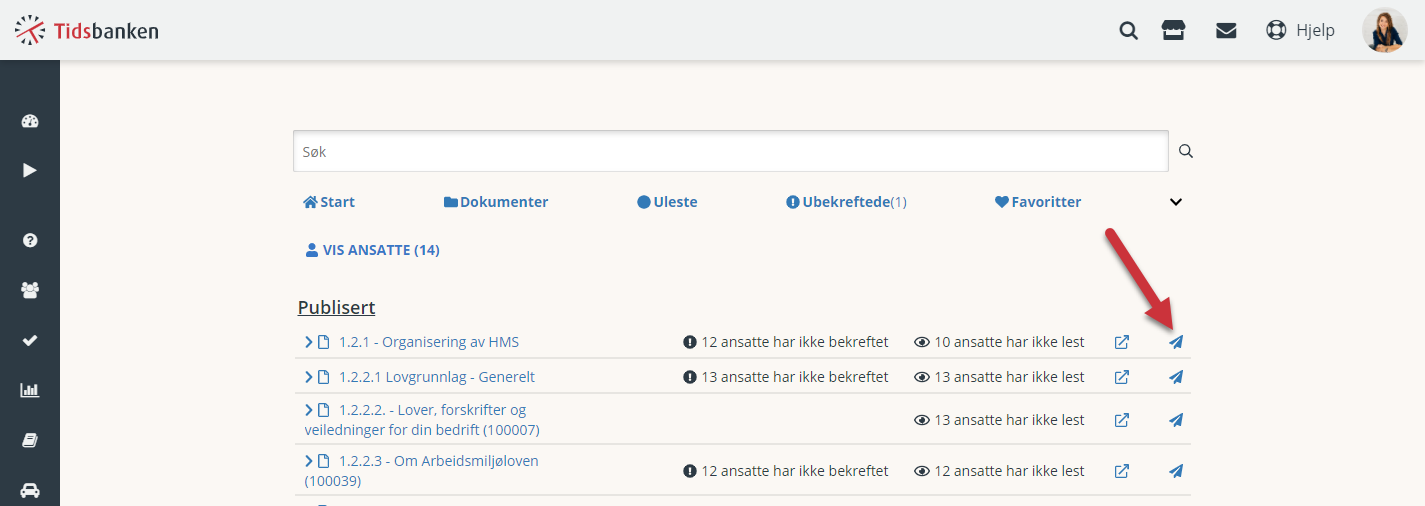This screenshot has height=506, width=1425.
Task: Switch to the Dokumenter tab
Action: pos(496,202)
